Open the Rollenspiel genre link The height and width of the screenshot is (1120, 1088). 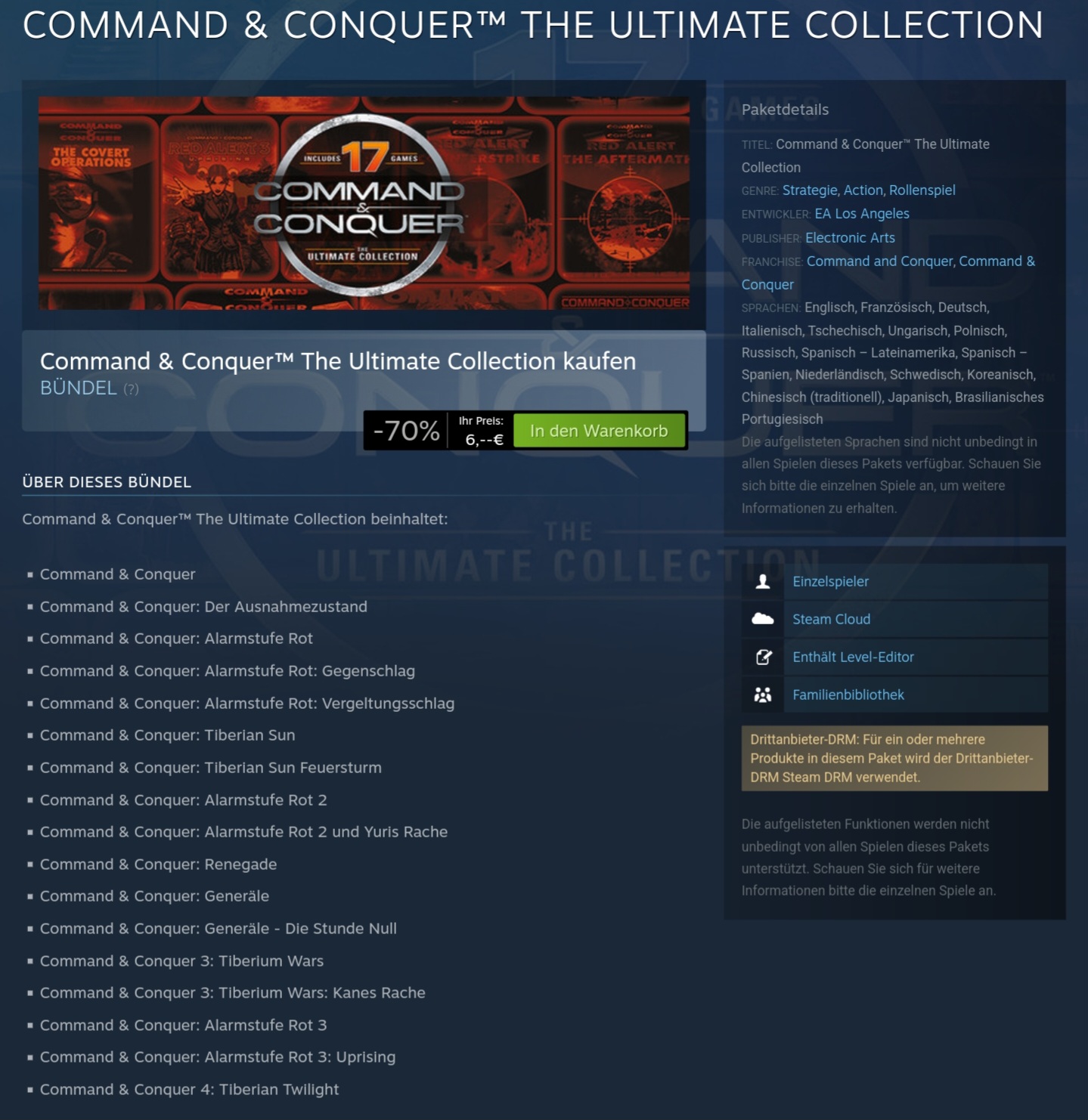pos(922,190)
